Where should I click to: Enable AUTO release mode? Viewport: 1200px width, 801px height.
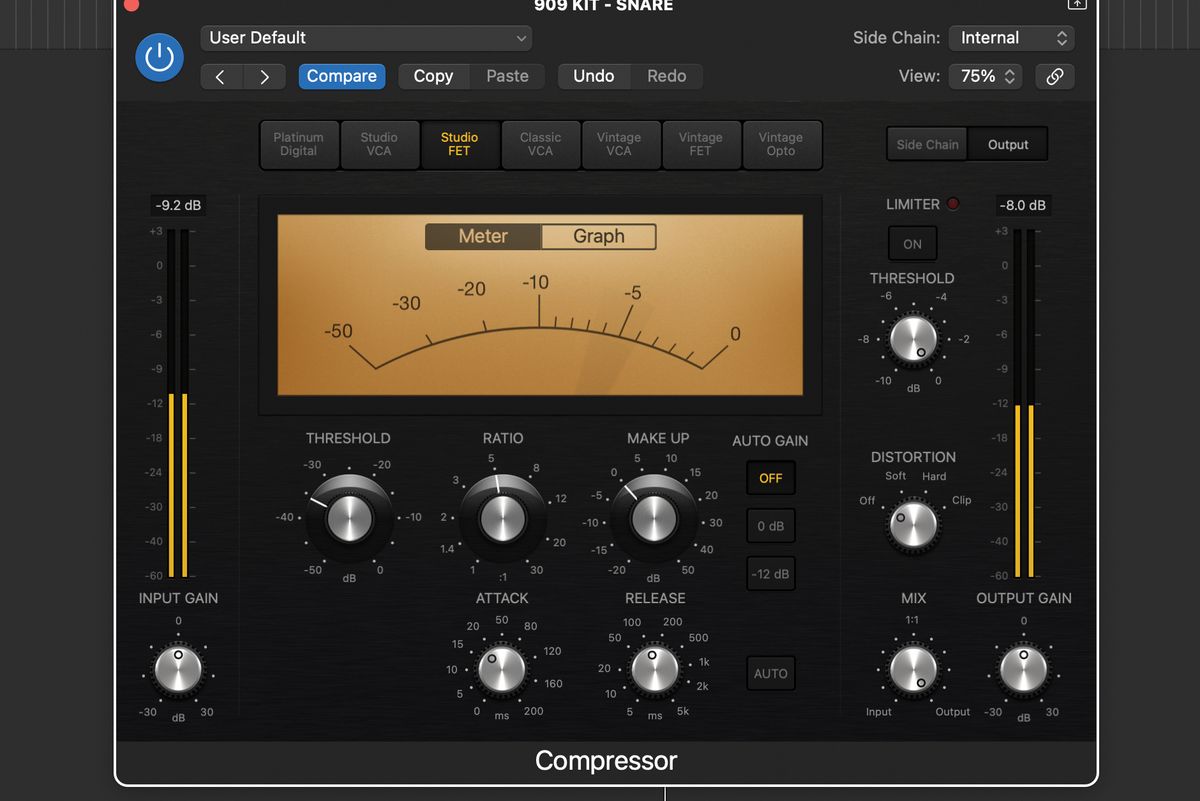coord(770,673)
